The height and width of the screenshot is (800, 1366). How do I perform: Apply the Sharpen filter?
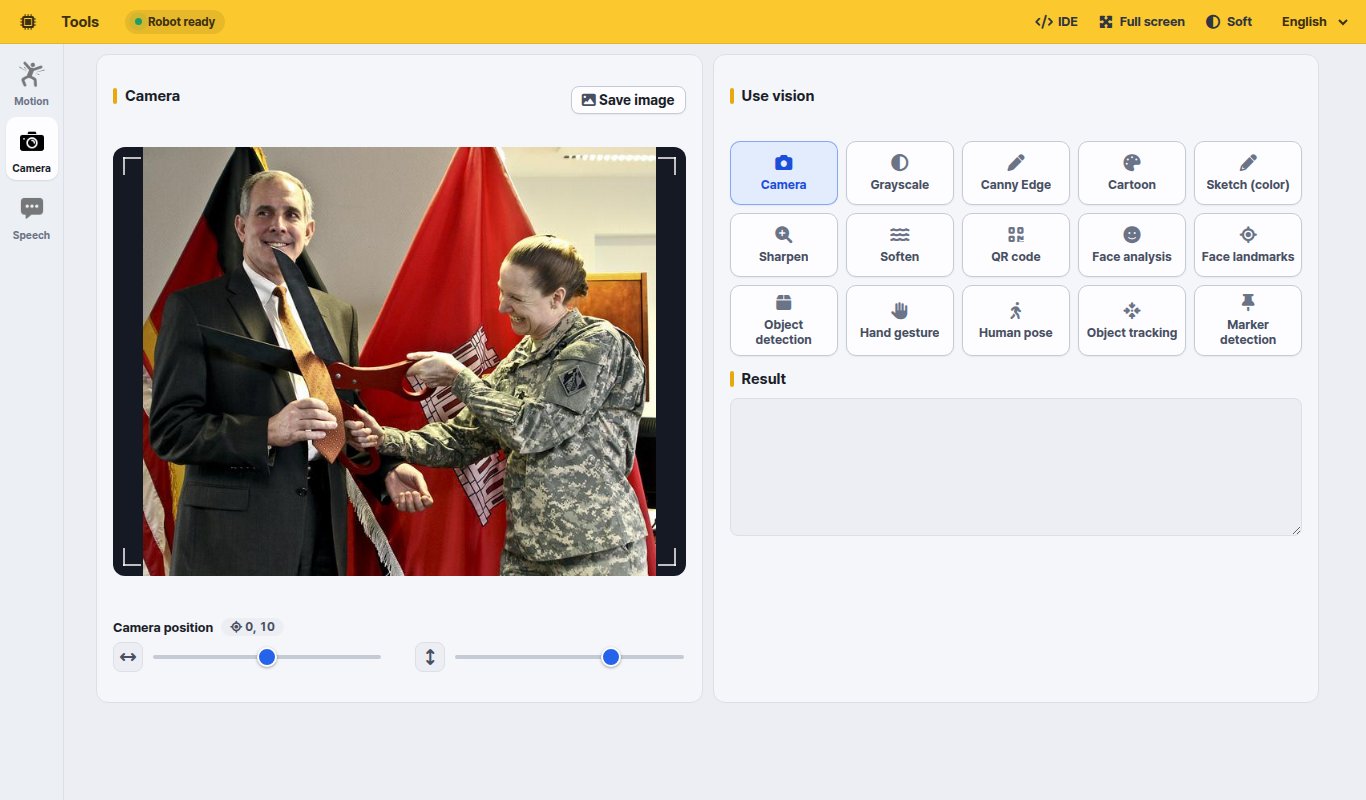784,245
